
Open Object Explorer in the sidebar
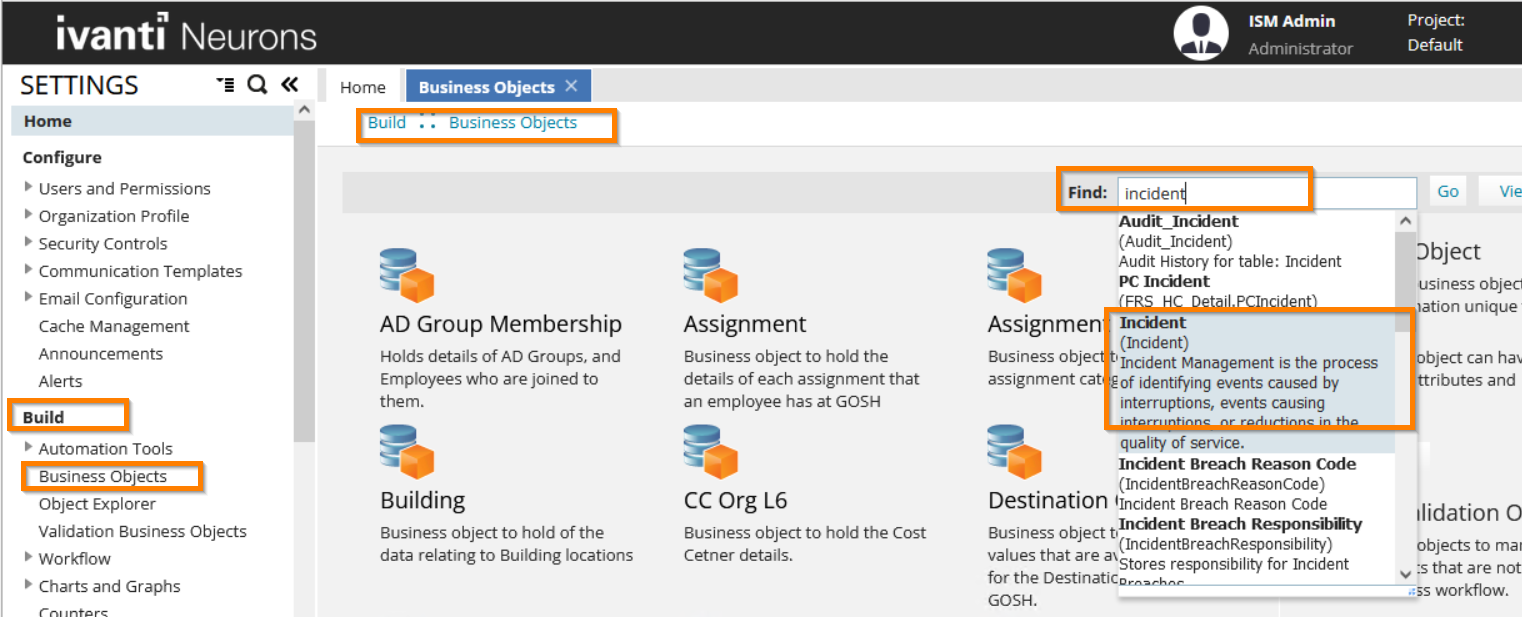pyautogui.click(x=97, y=504)
